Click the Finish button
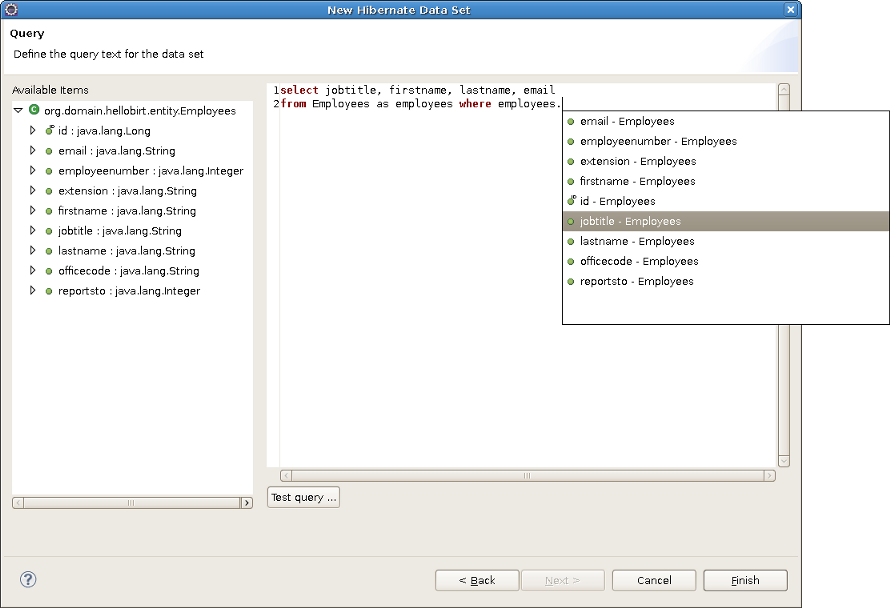The image size is (890, 608). pyautogui.click(x=745, y=580)
